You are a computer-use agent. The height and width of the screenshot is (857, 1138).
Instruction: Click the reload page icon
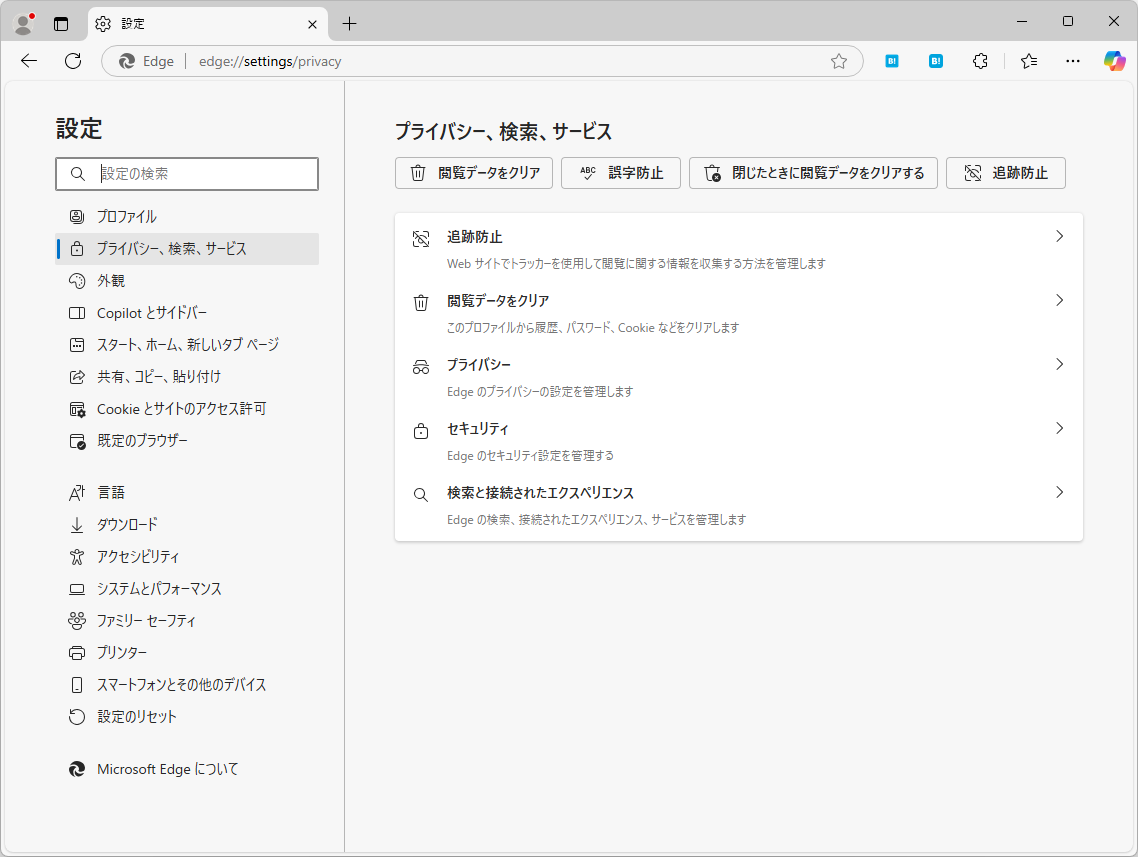point(72,61)
